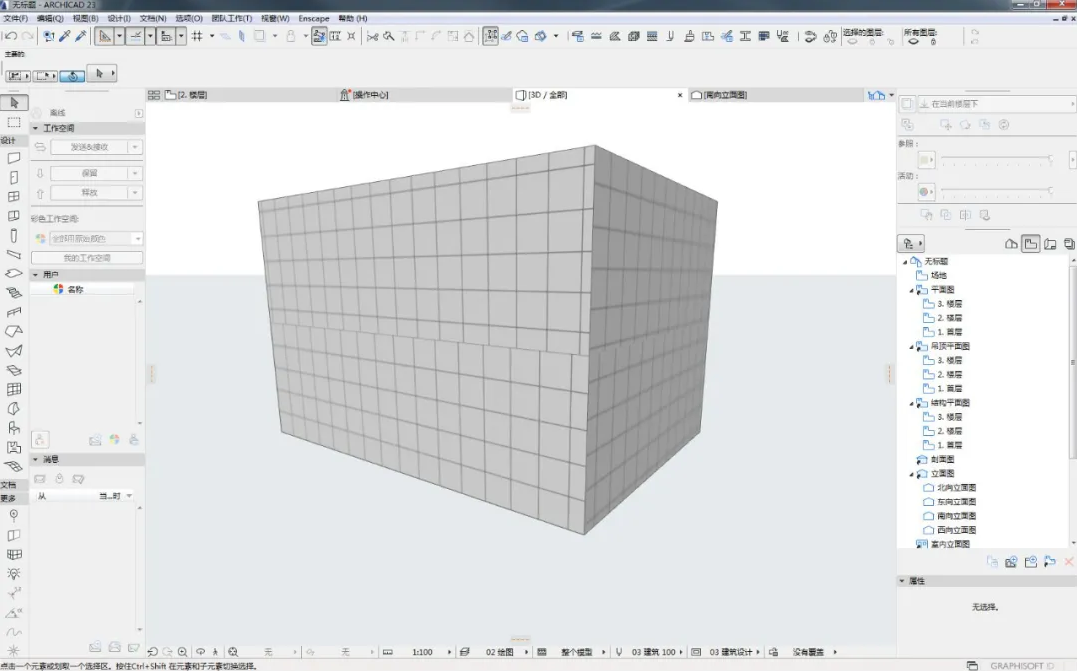Click the Trim scissors icon
The height and width of the screenshot is (671, 1077).
tap(372, 36)
